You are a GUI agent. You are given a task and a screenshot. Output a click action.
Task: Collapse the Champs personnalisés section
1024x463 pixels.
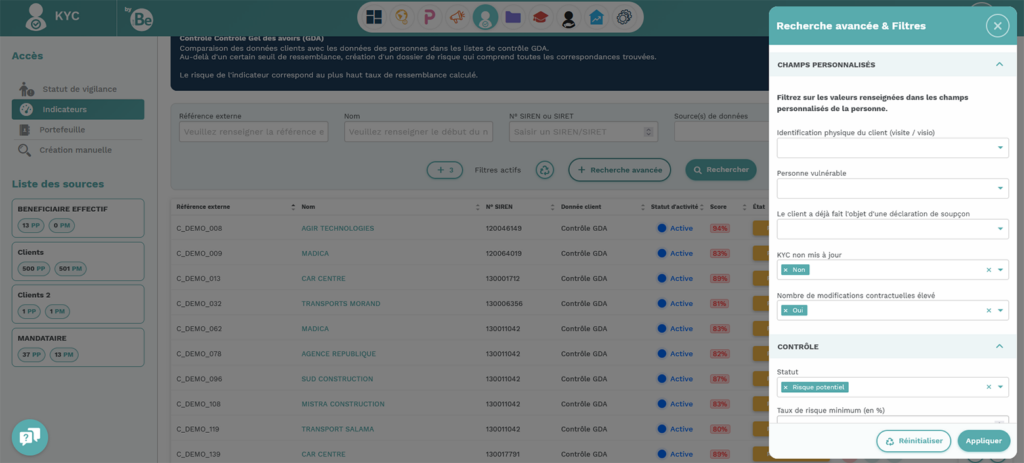pos(998,65)
